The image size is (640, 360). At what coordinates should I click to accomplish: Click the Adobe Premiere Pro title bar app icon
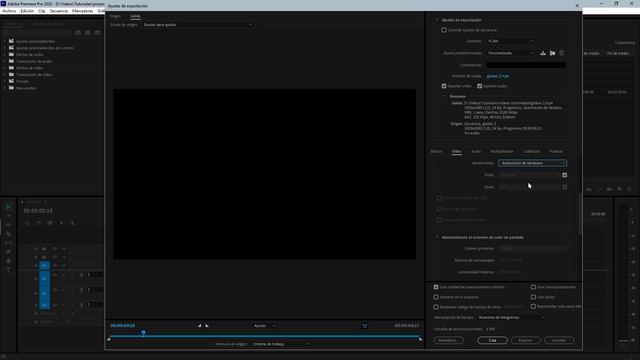point(3,3)
